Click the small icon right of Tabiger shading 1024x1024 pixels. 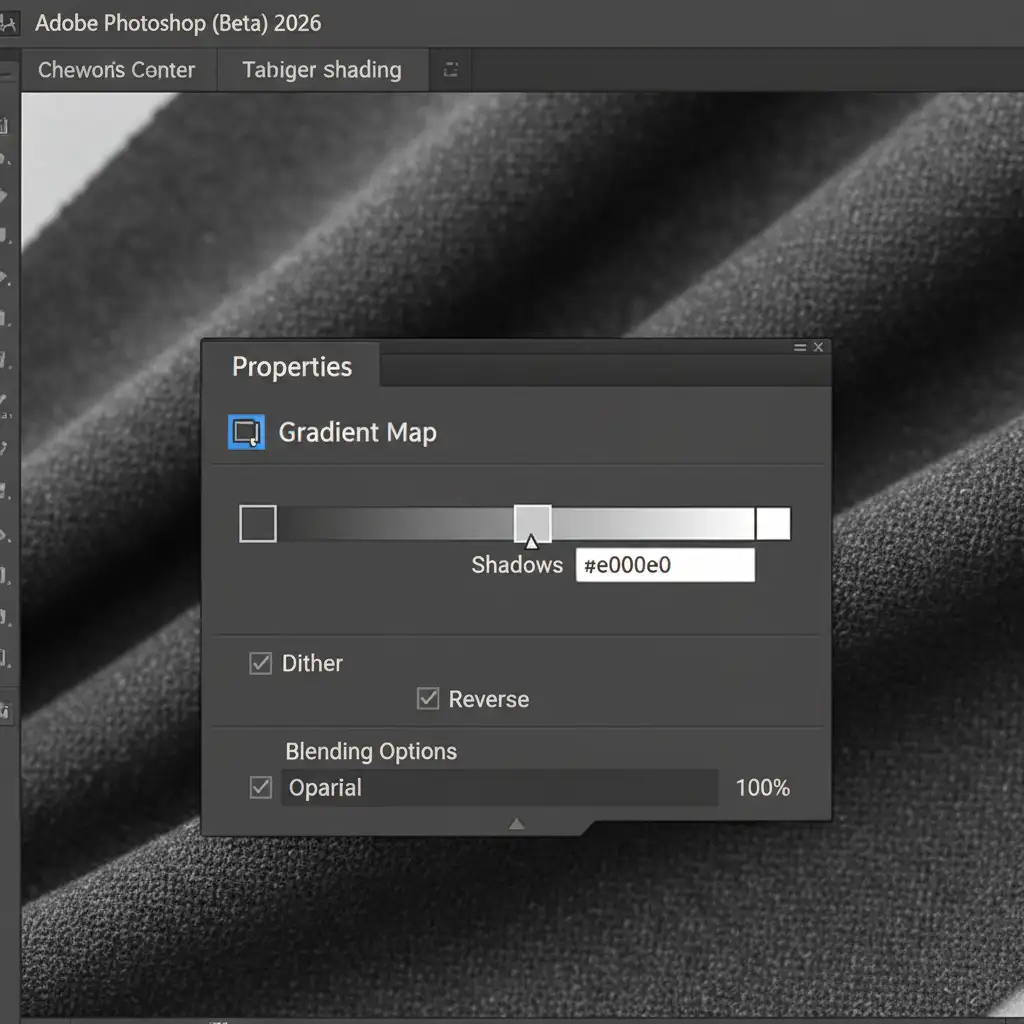(451, 70)
